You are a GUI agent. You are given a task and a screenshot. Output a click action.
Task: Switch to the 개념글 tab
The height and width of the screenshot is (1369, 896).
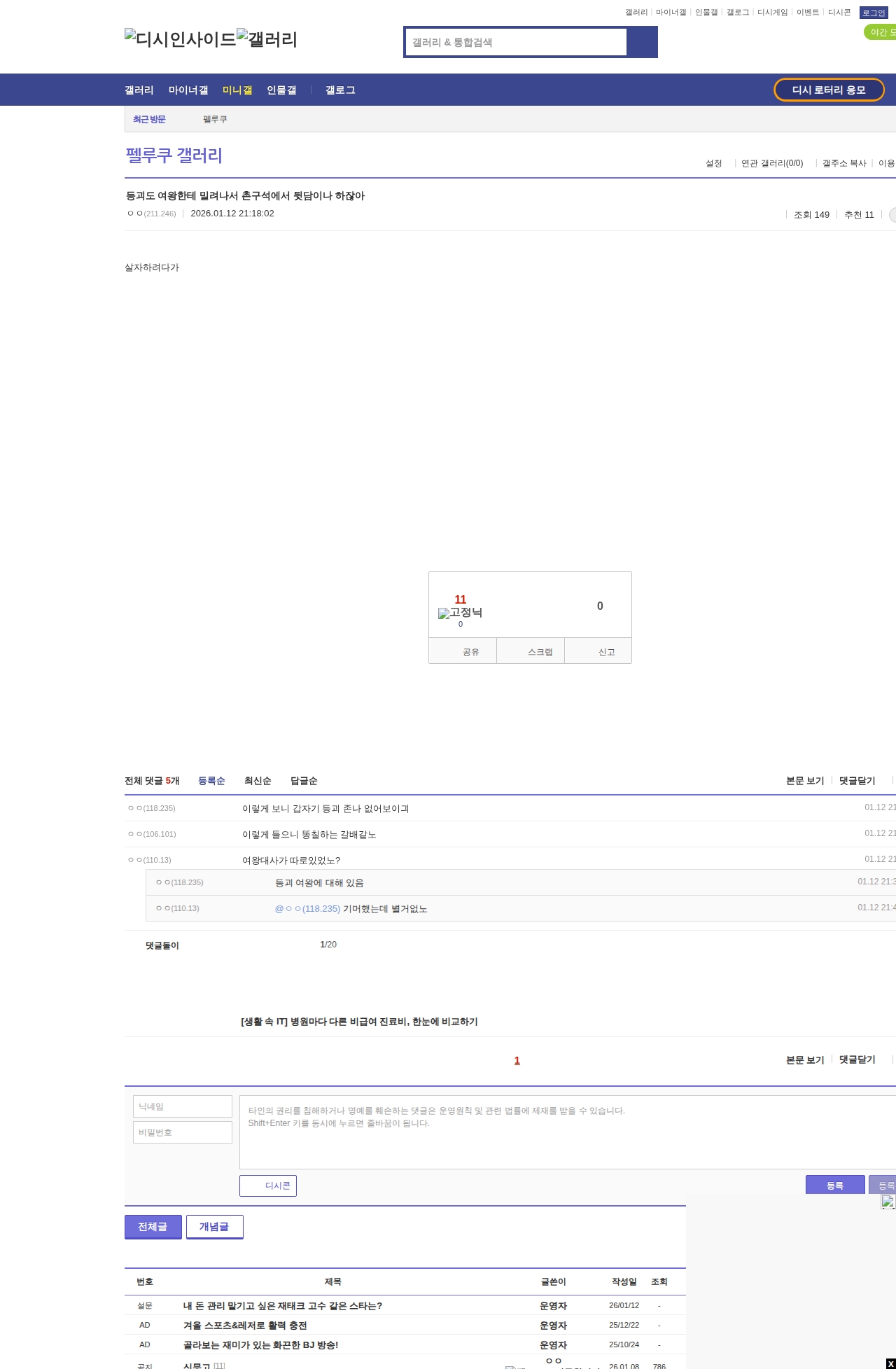[214, 1226]
